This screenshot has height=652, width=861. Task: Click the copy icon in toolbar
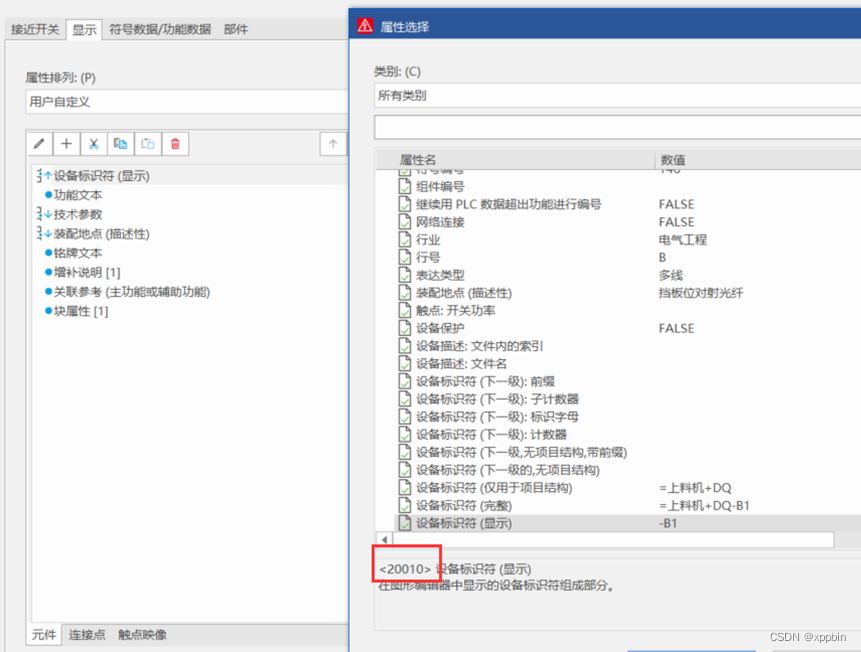point(120,144)
